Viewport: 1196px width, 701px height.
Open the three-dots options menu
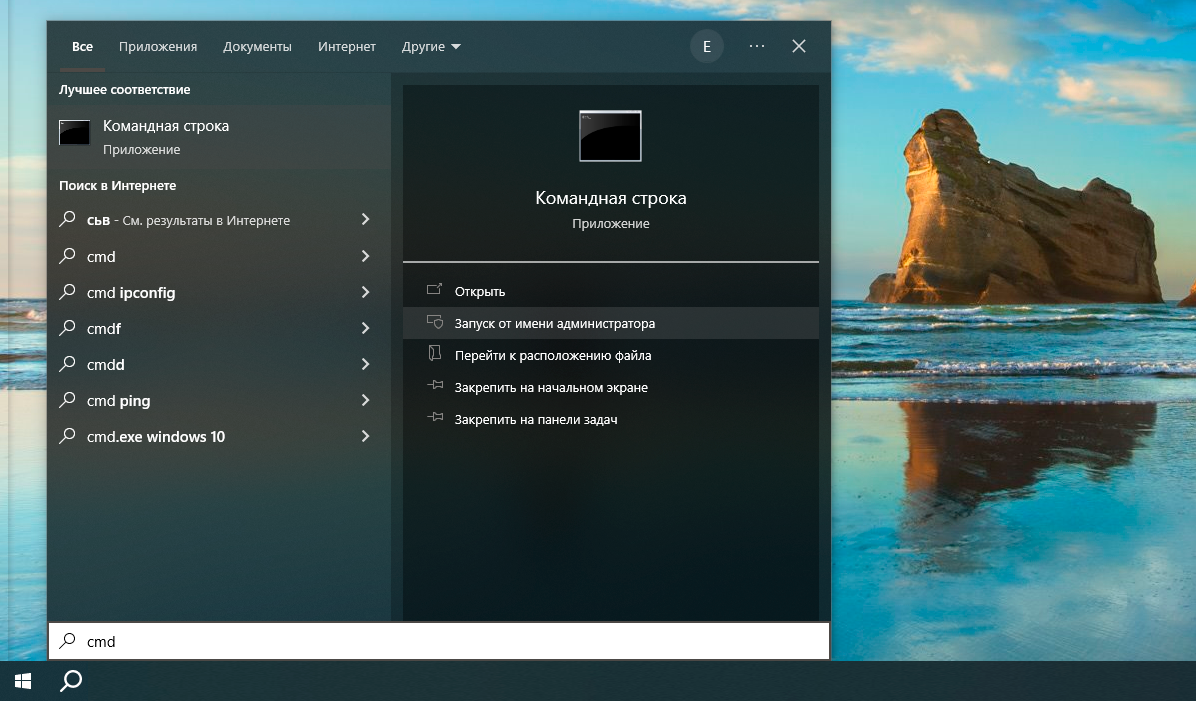click(757, 46)
